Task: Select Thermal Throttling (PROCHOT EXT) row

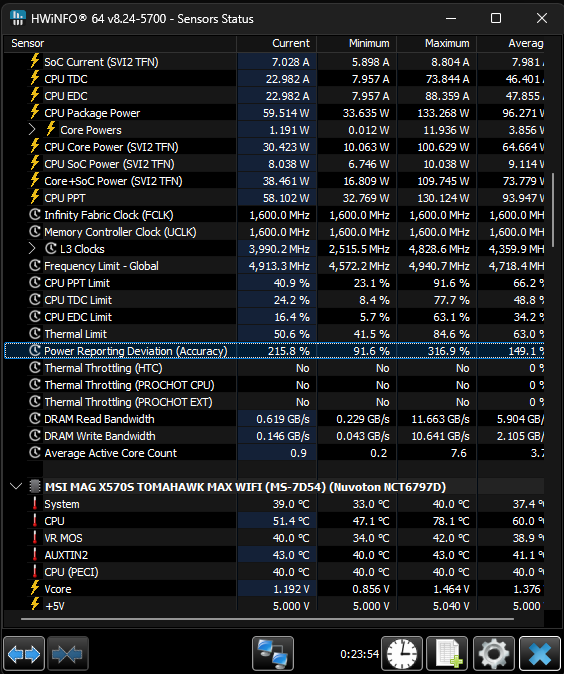Action: tap(274, 402)
